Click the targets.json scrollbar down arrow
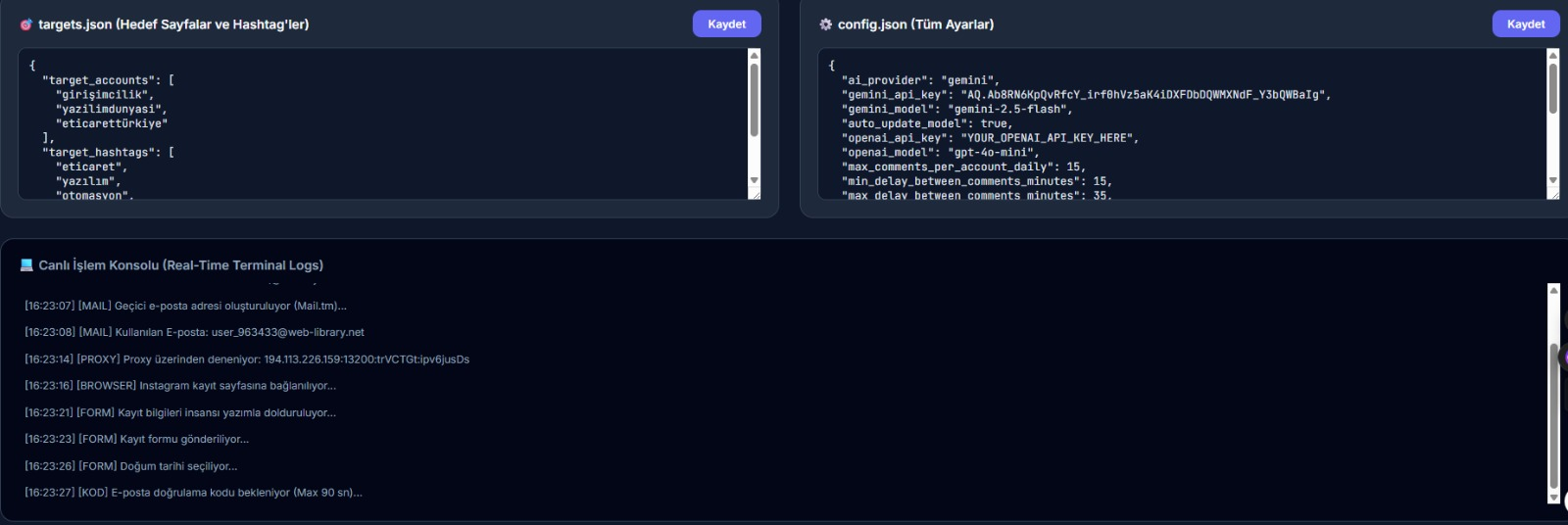Image resolution: width=1568 pixels, height=525 pixels. point(754,180)
